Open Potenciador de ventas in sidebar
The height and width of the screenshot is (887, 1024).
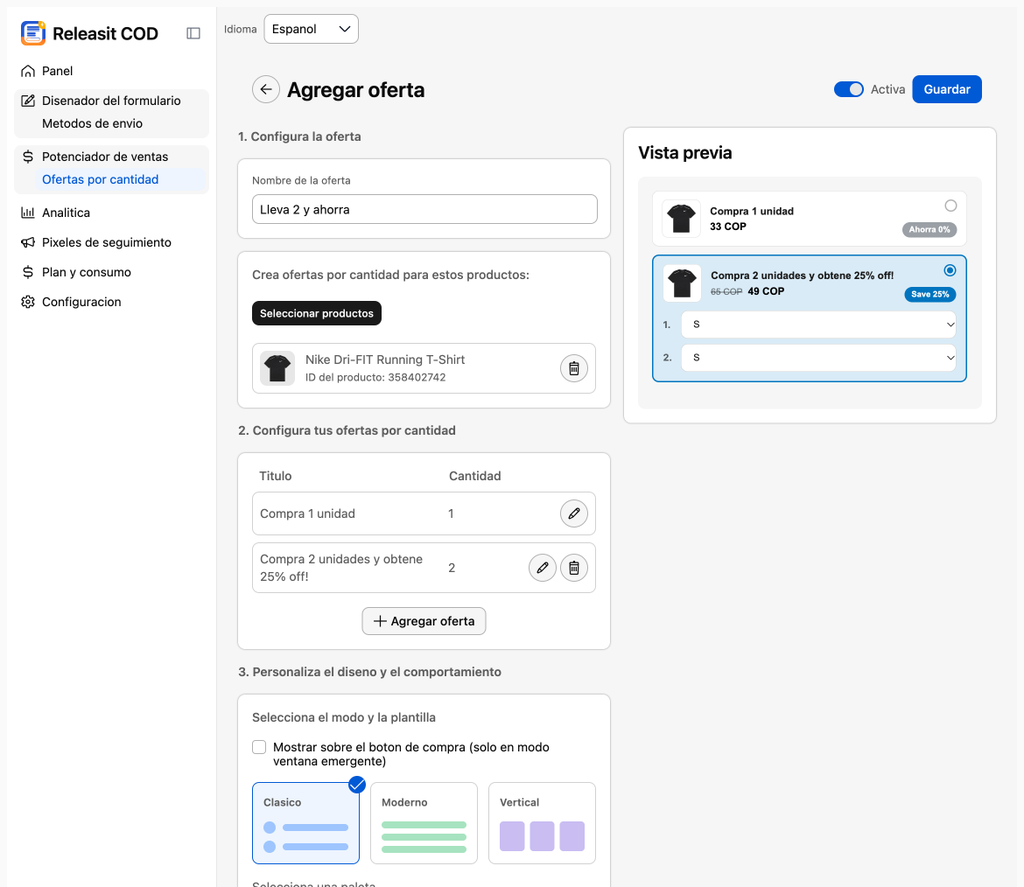click(x=105, y=156)
